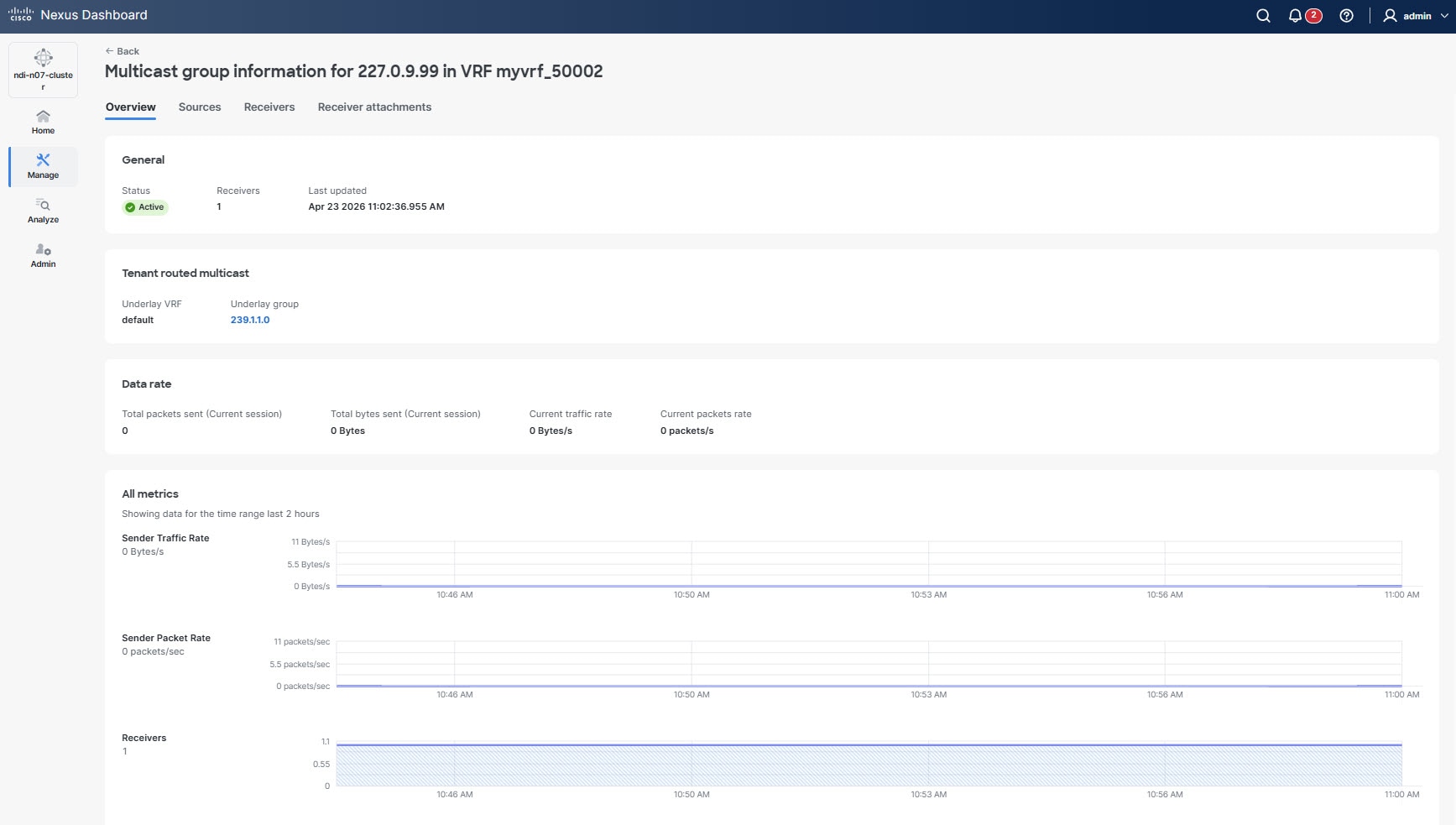Open the Admin section in the sidebar
The height and width of the screenshot is (825, 1456).
(x=43, y=255)
